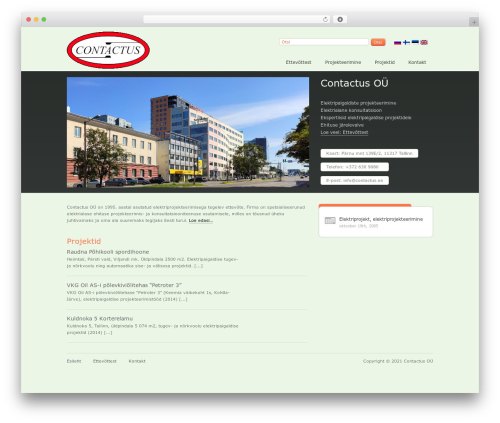Click inside the Otsi search field
Viewport: 500px width, 423px height.
click(324, 42)
